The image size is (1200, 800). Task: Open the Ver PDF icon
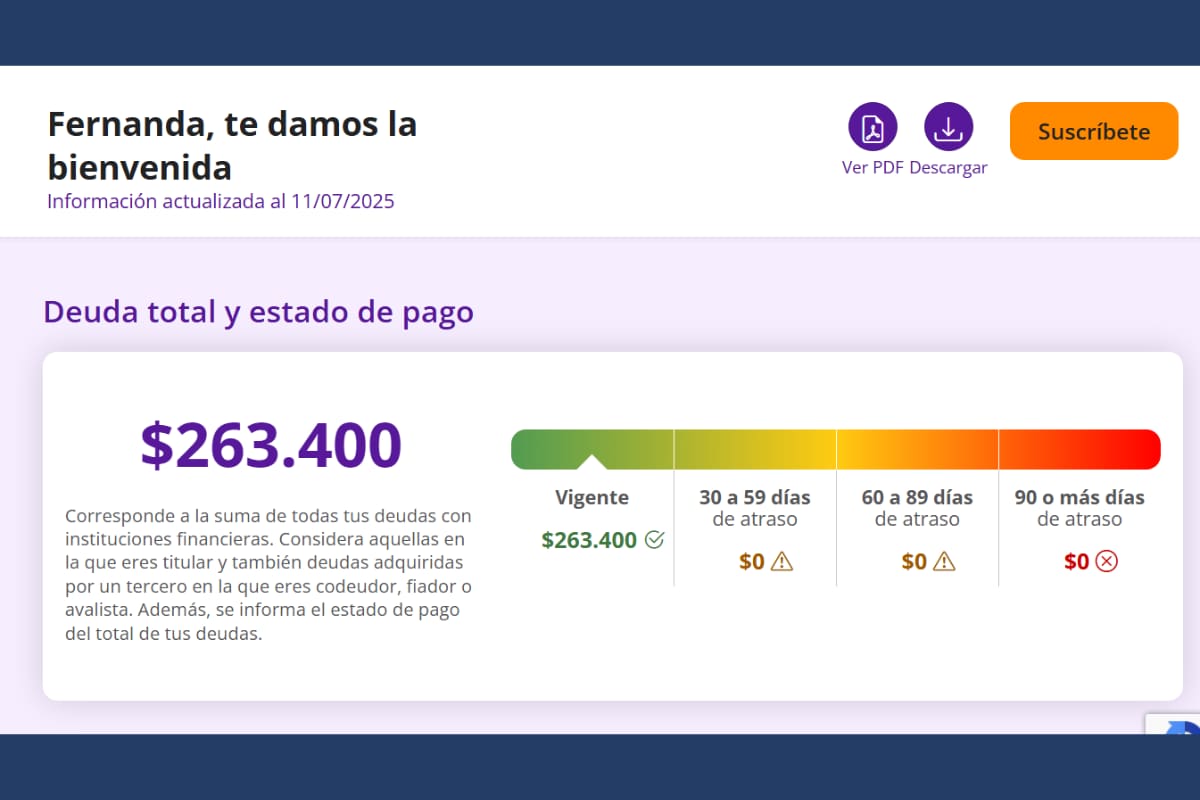point(873,128)
